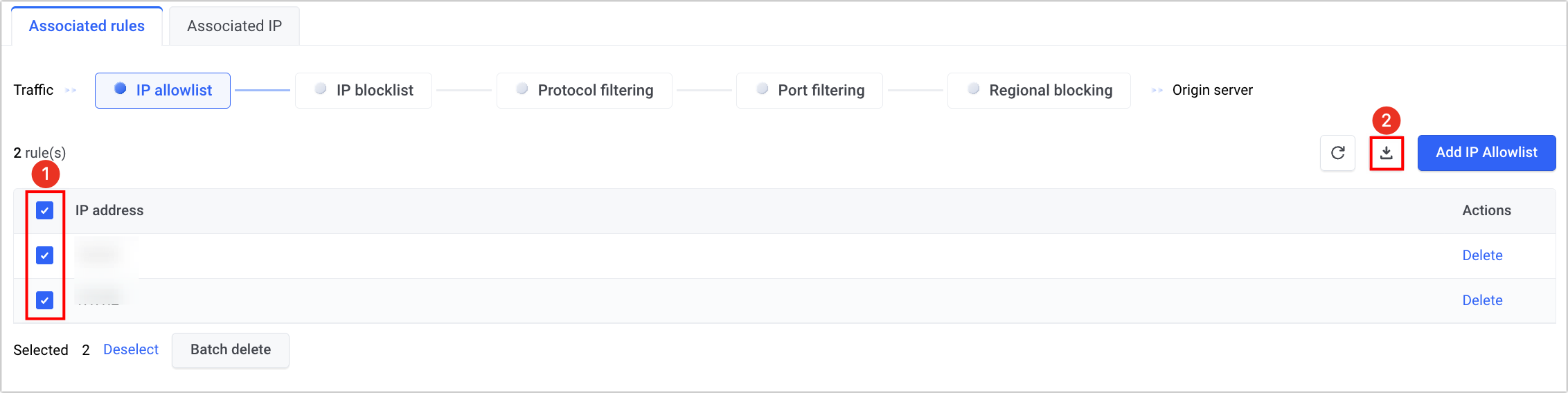Click the download/export rules icon
1568x393 pixels.
tap(1387, 153)
